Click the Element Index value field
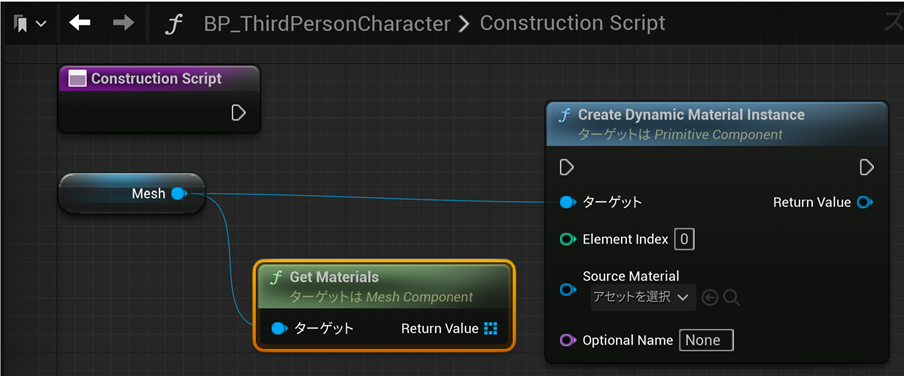Viewport: 904px width, 376px height. point(684,239)
